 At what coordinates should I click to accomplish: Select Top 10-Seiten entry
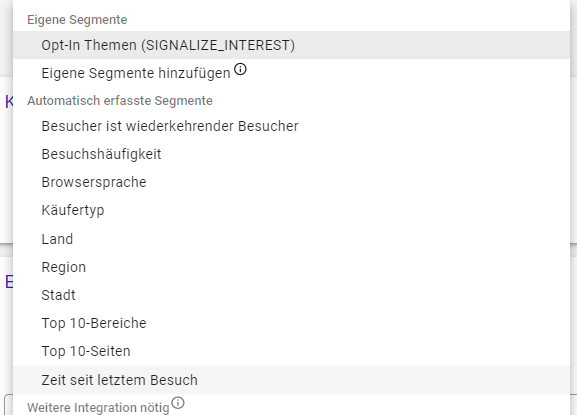(x=291, y=351)
